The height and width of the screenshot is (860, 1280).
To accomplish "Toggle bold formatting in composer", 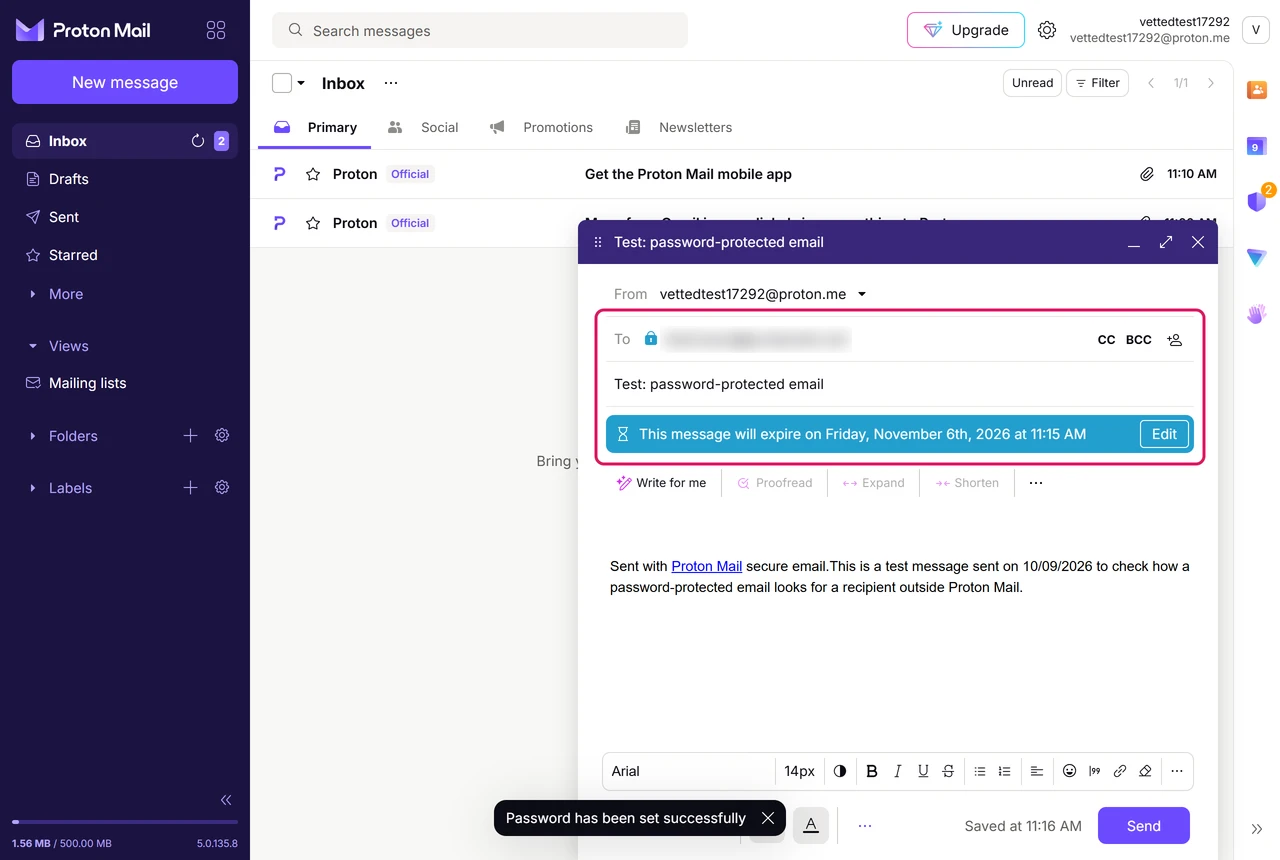I will pyautogui.click(x=872, y=771).
